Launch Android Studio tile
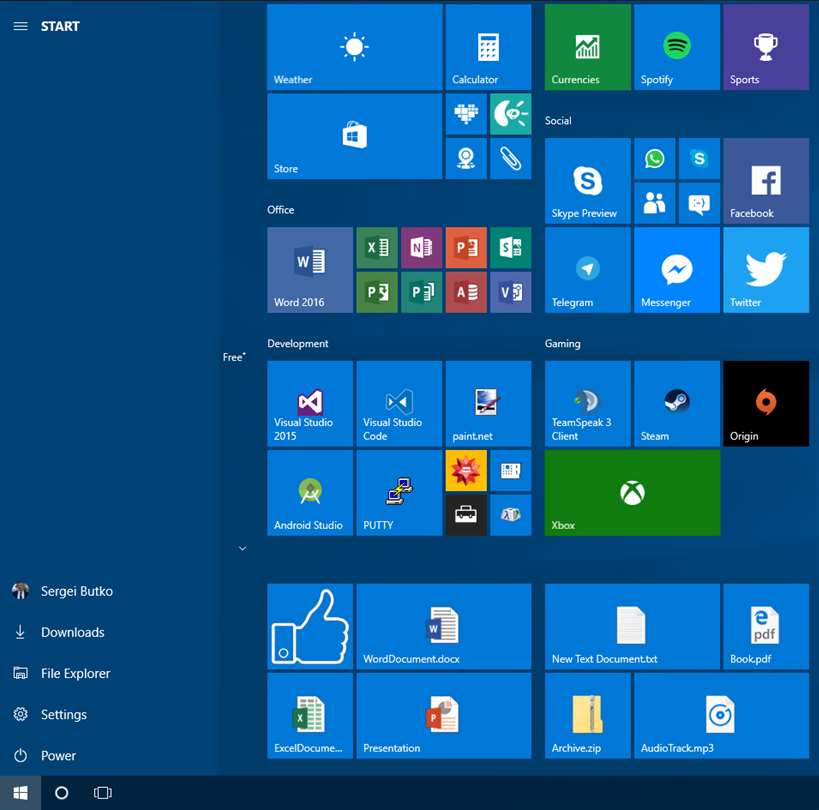The height and width of the screenshot is (810, 819). pyautogui.click(x=310, y=493)
